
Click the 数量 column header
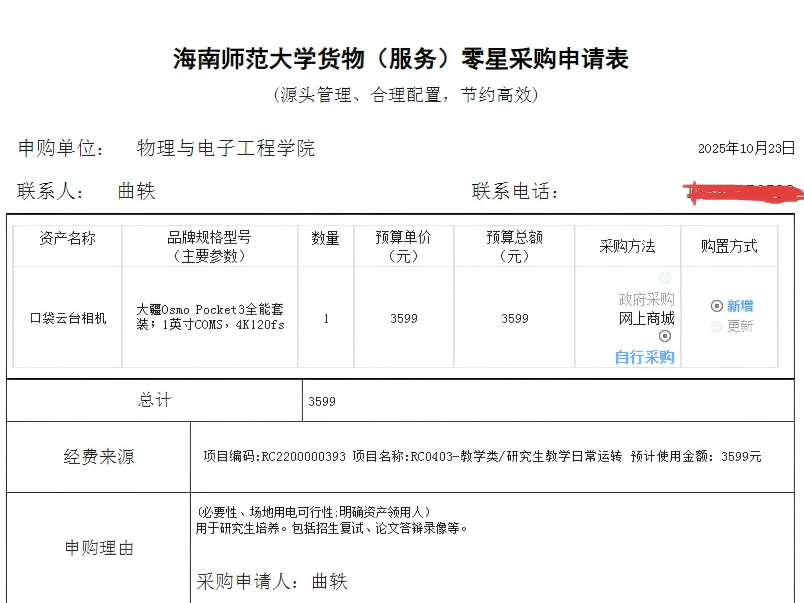coord(325,238)
